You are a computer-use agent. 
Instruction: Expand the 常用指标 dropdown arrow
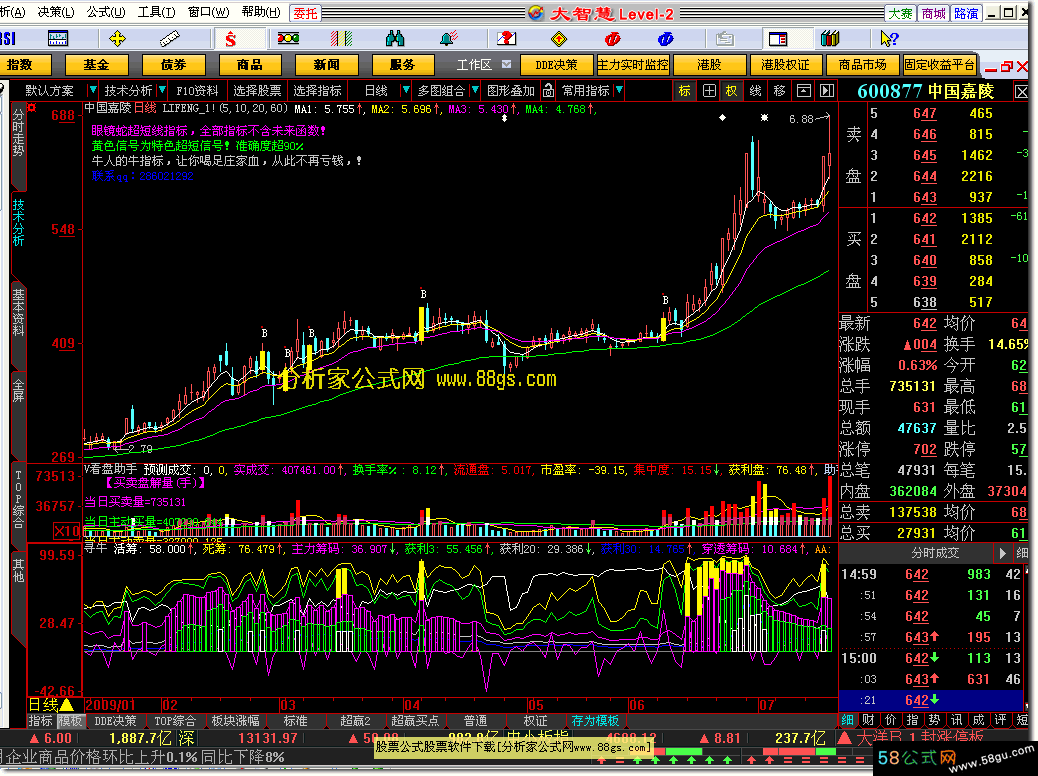point(619,90)
